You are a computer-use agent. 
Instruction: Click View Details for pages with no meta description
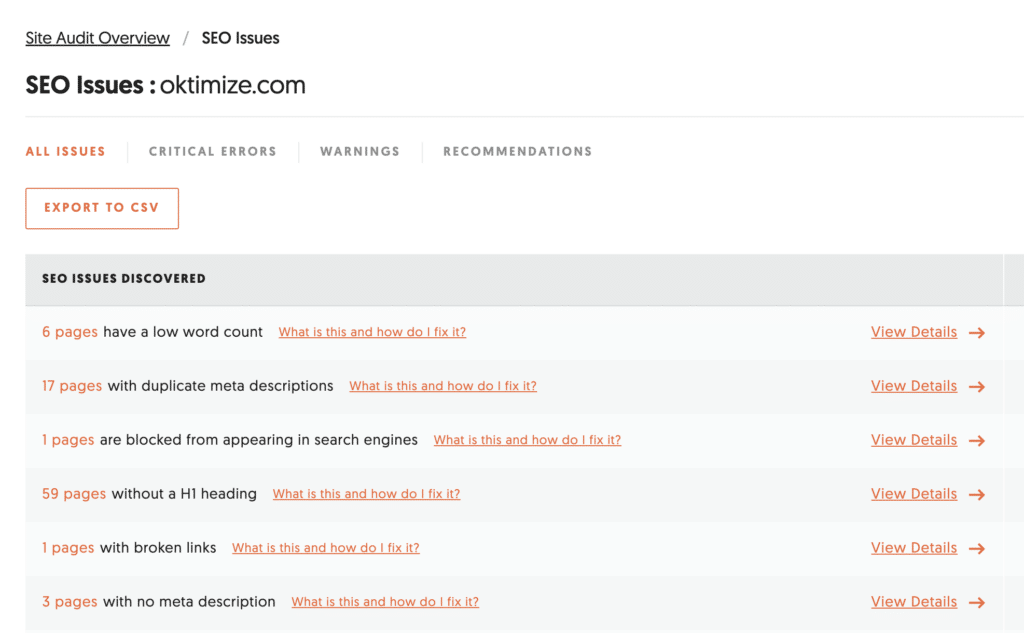point(913,602)
